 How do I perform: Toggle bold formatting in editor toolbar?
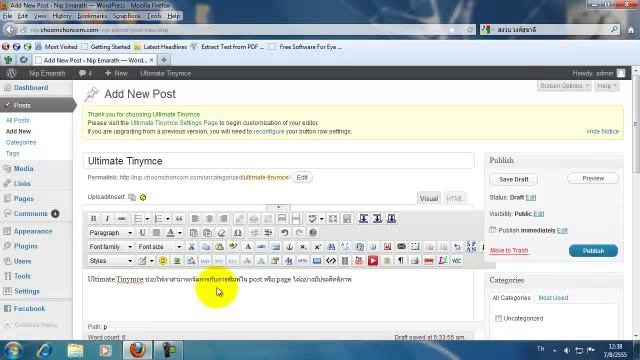pyautogui.click(x=93, y=219)
